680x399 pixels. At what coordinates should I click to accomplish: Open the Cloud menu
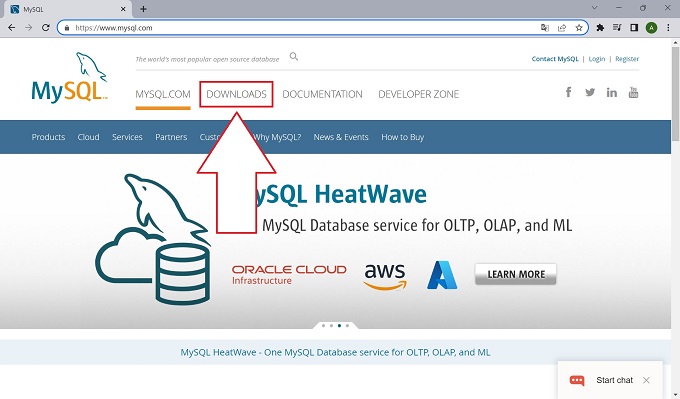(88, 137)
